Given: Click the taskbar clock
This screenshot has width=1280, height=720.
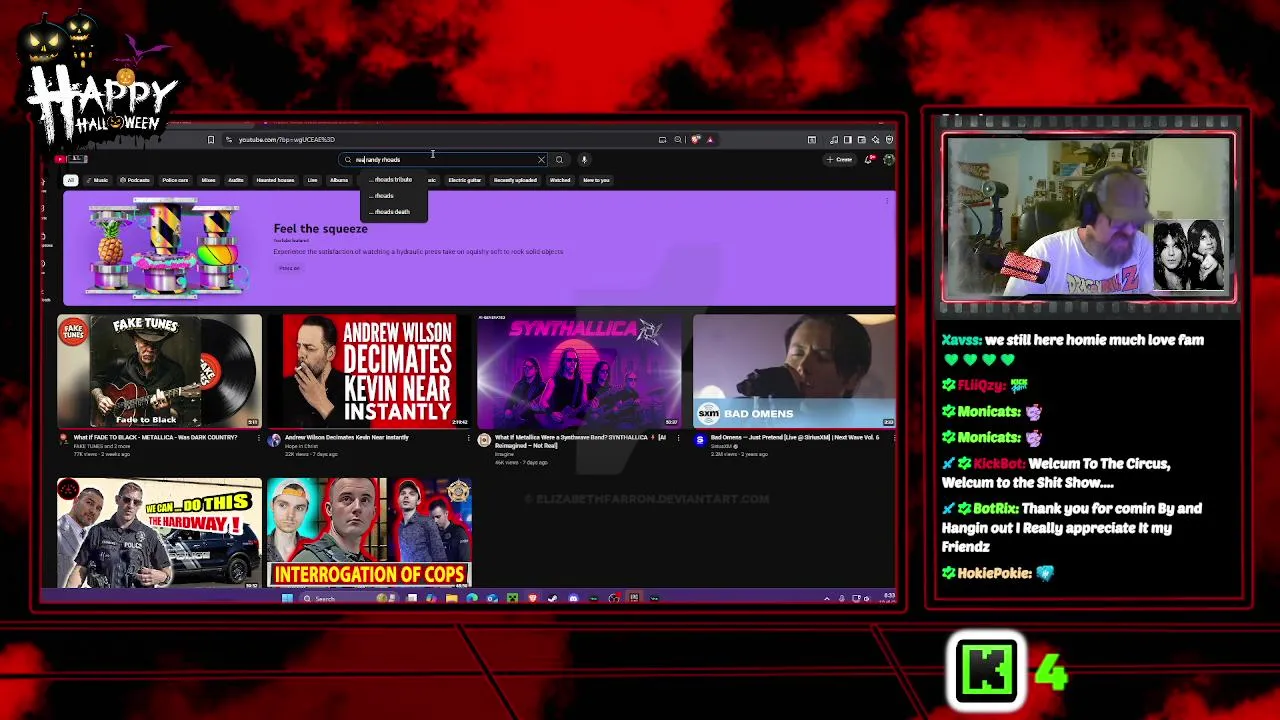Looking at the screenshot, I should click(888, 598).
